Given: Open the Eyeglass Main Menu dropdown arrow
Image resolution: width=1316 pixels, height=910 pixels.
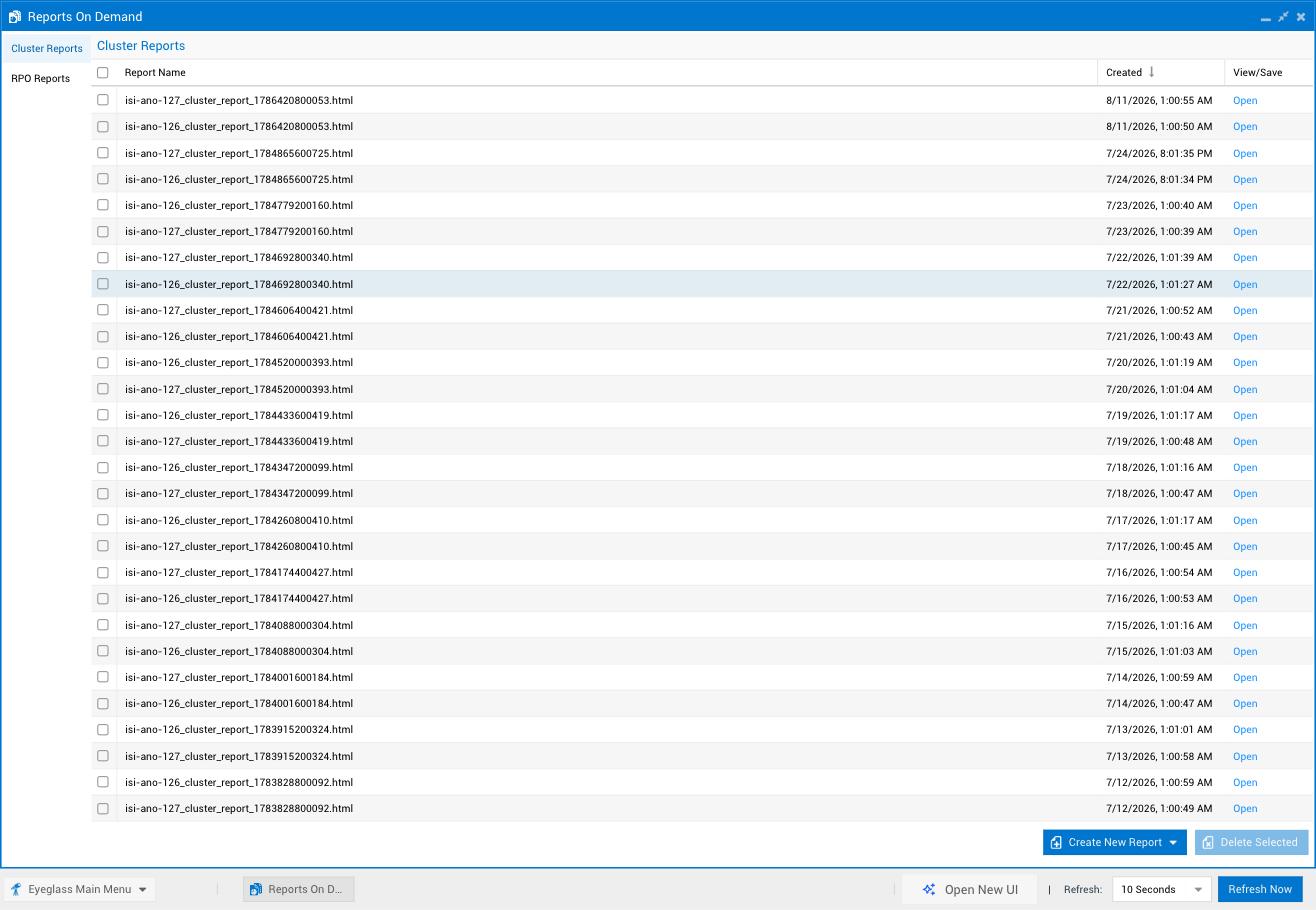Looking at the screenshot, I should pos(142,889).
